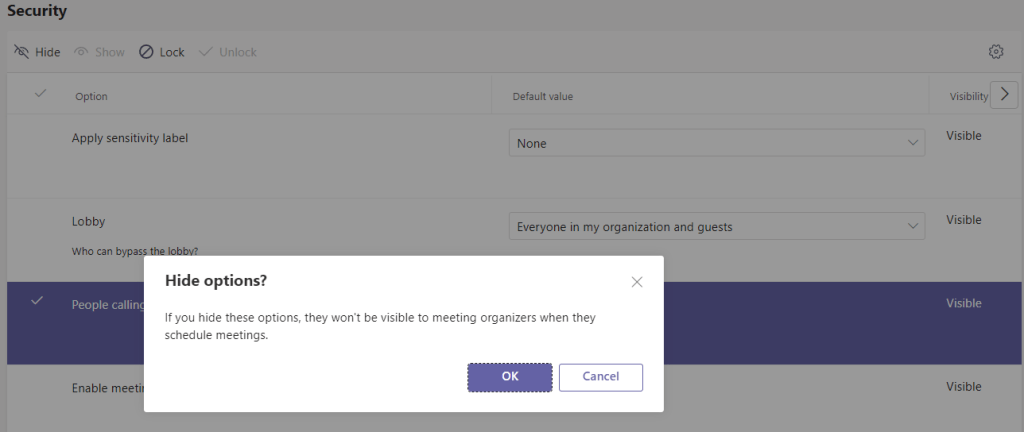Click the Visible status in Lobby row
Screen dimensions: 1024x432
click(963, 220)
